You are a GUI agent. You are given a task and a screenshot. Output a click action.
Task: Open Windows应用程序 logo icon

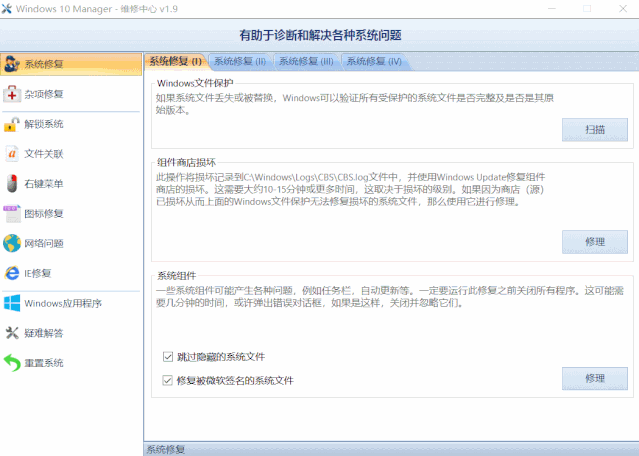(12, 303)
